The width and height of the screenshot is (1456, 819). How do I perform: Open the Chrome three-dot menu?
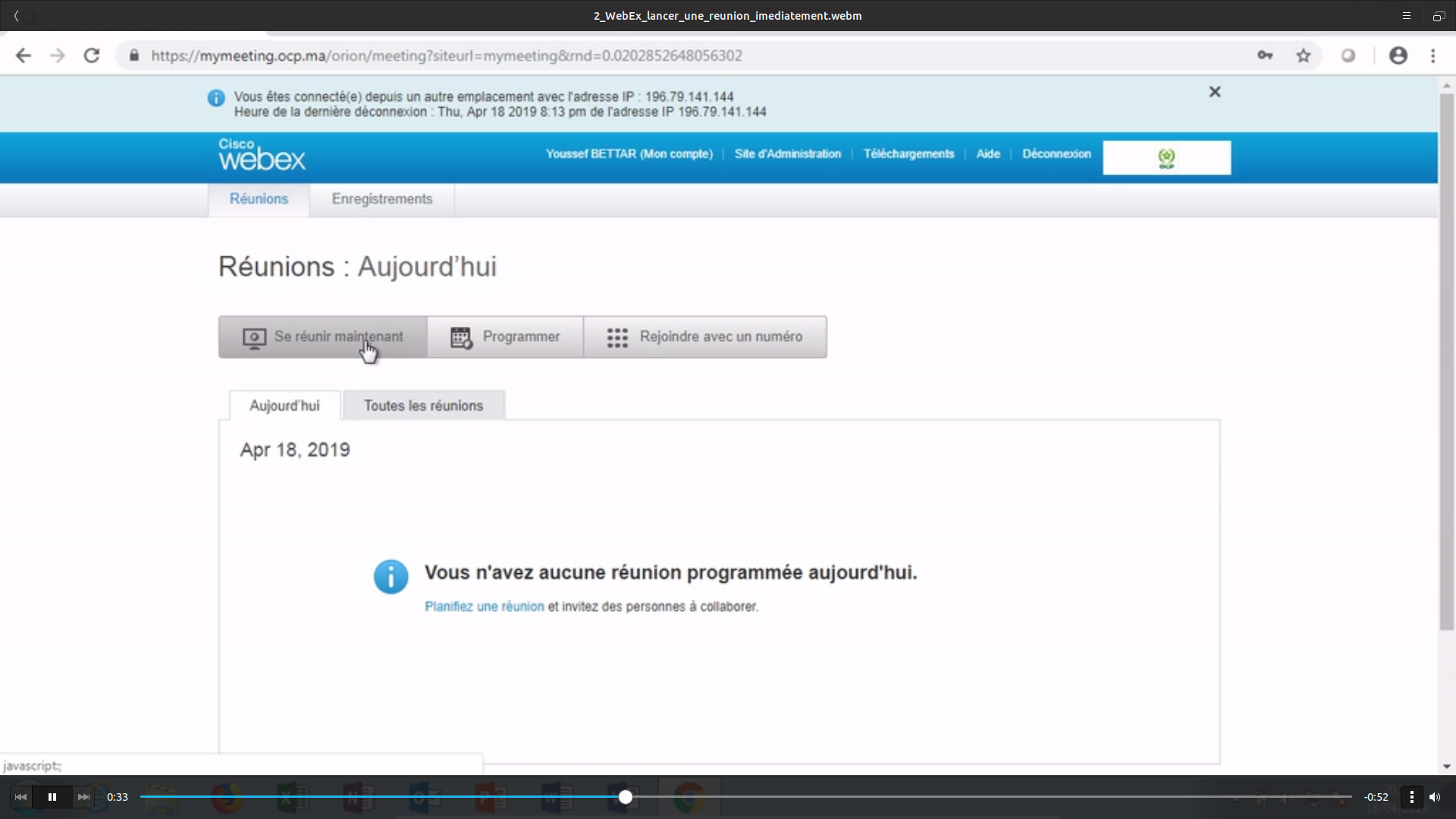click(1433, 55)
